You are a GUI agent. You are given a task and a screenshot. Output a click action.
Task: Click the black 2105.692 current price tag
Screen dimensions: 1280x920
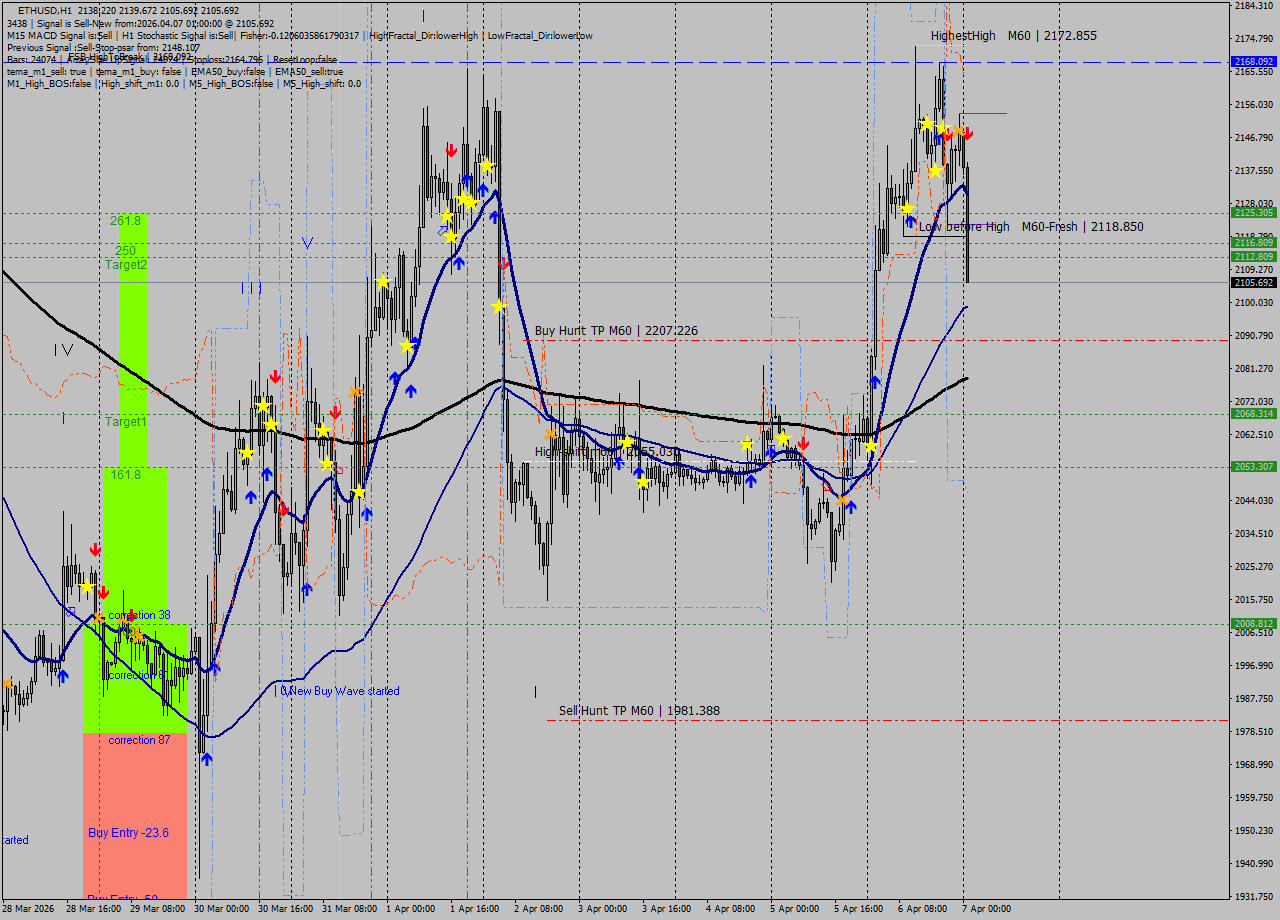coord(1252,282)
